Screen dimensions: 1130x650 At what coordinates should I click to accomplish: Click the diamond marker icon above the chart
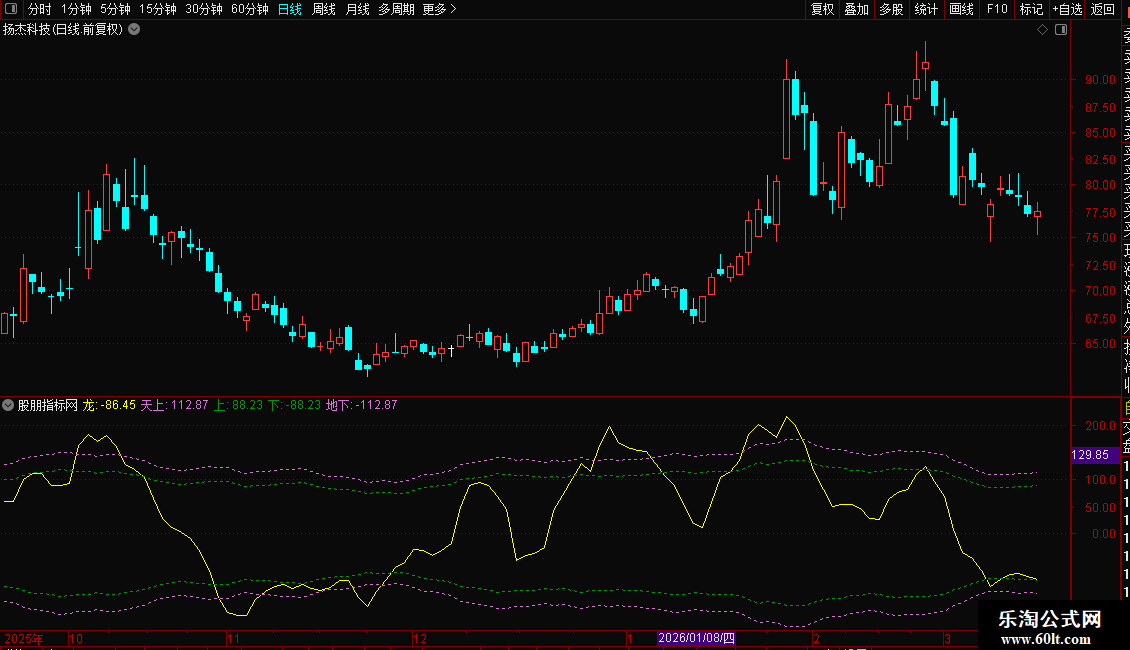pos(1042,30)
